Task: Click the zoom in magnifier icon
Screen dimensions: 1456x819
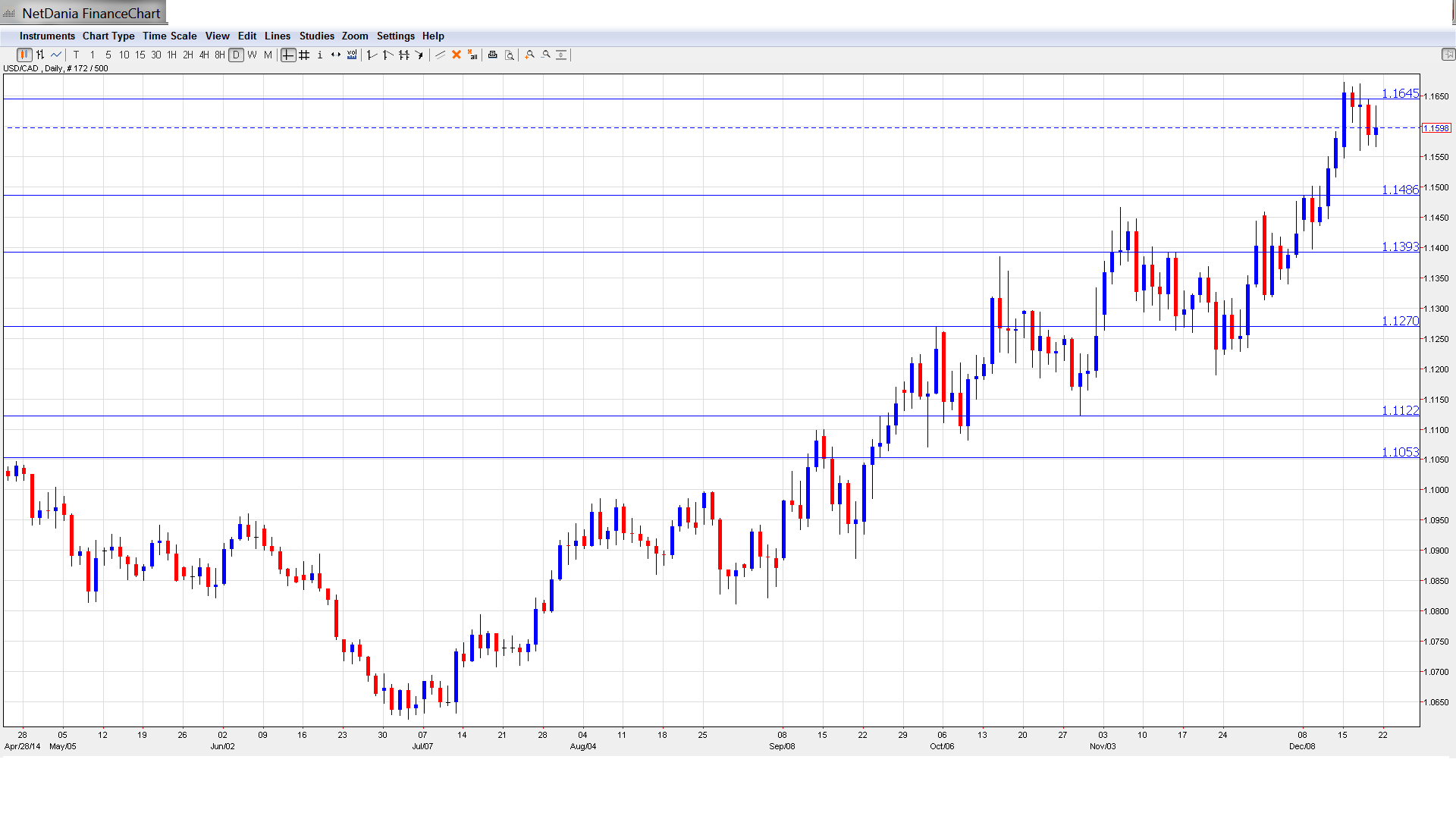Action: [x=530, y=55]
